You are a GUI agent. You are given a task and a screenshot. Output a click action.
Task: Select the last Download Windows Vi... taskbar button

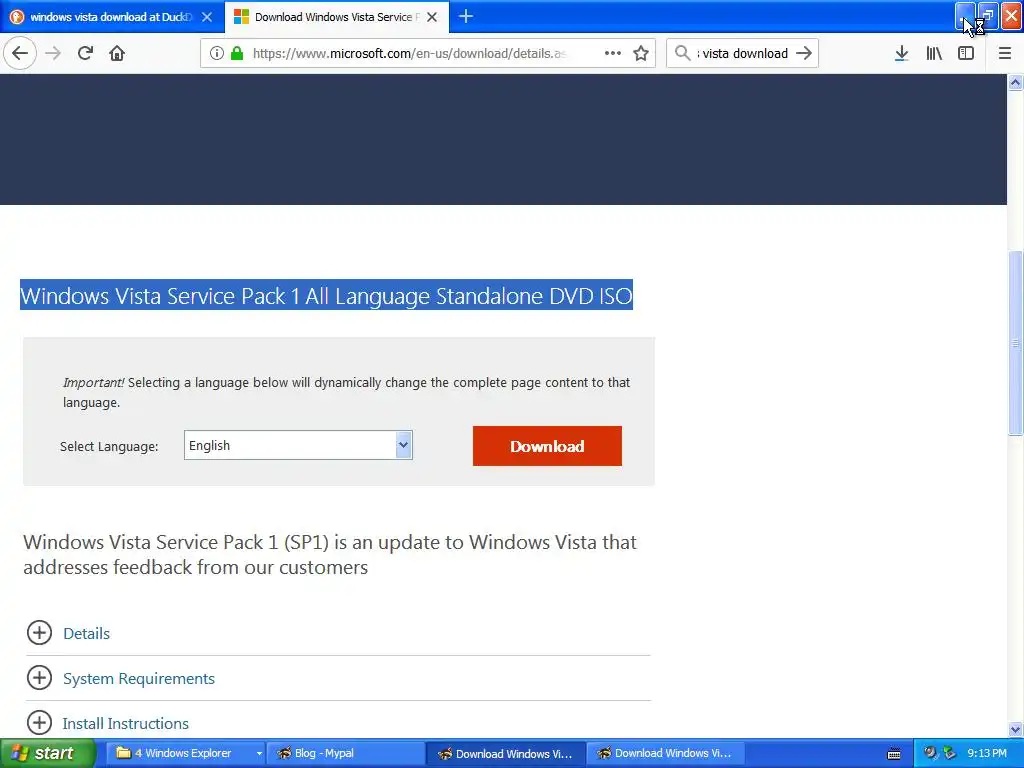pos(665,753)
